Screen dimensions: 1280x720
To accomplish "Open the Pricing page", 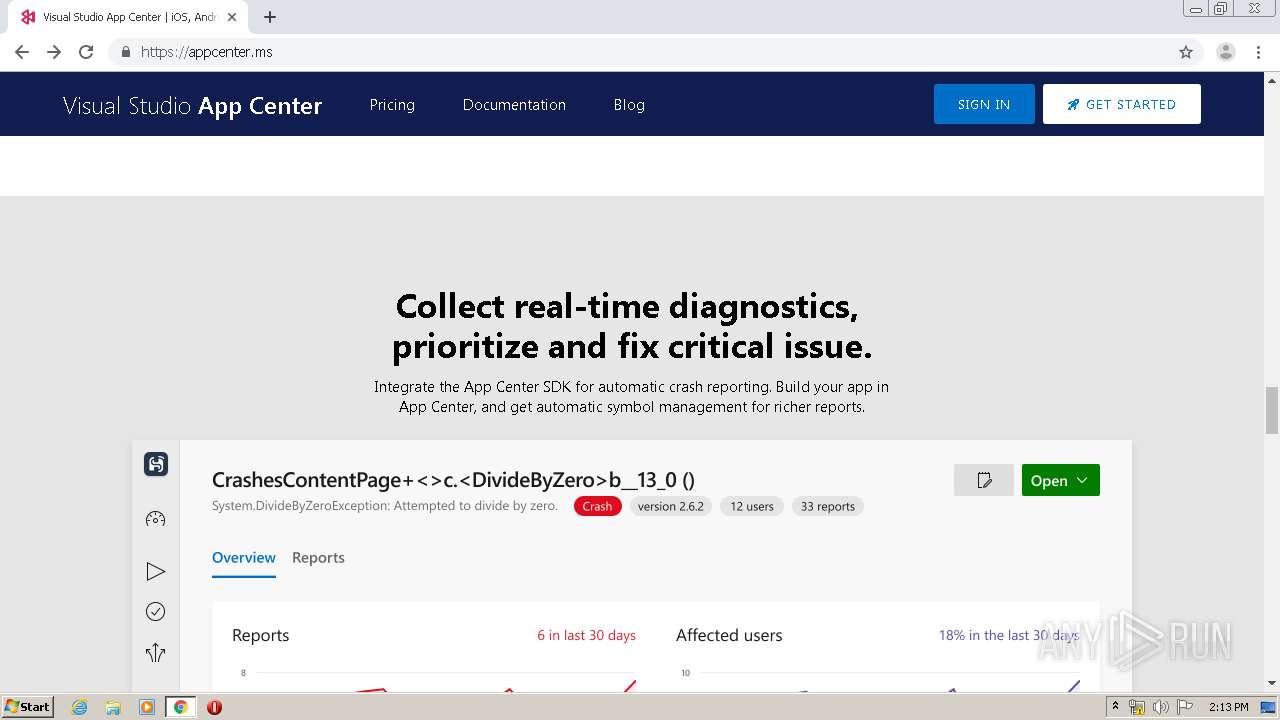I will (392, 105).
